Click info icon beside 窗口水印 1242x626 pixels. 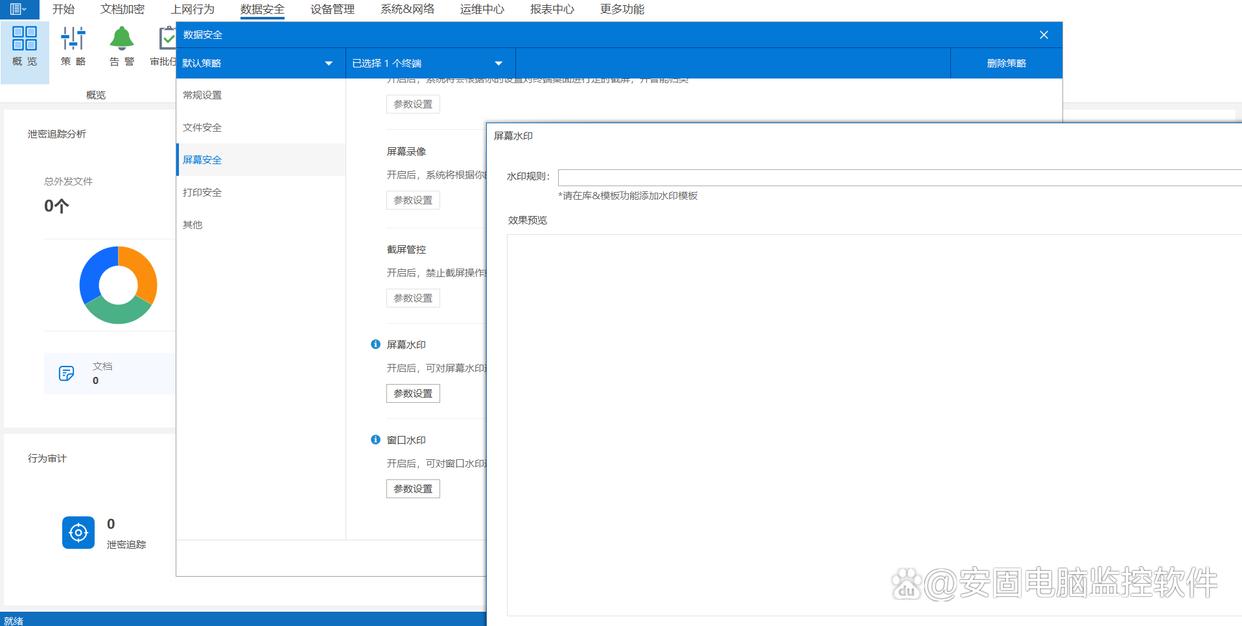[x=376, y=439]
